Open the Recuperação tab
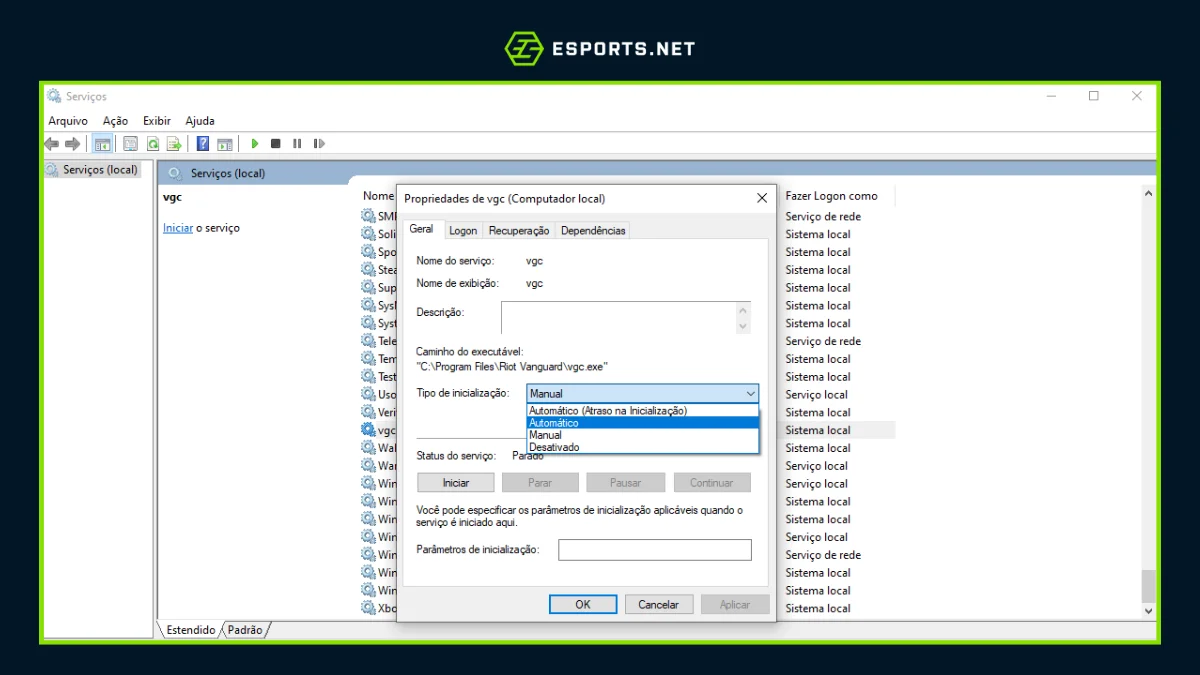 click(x=518, y=230)
